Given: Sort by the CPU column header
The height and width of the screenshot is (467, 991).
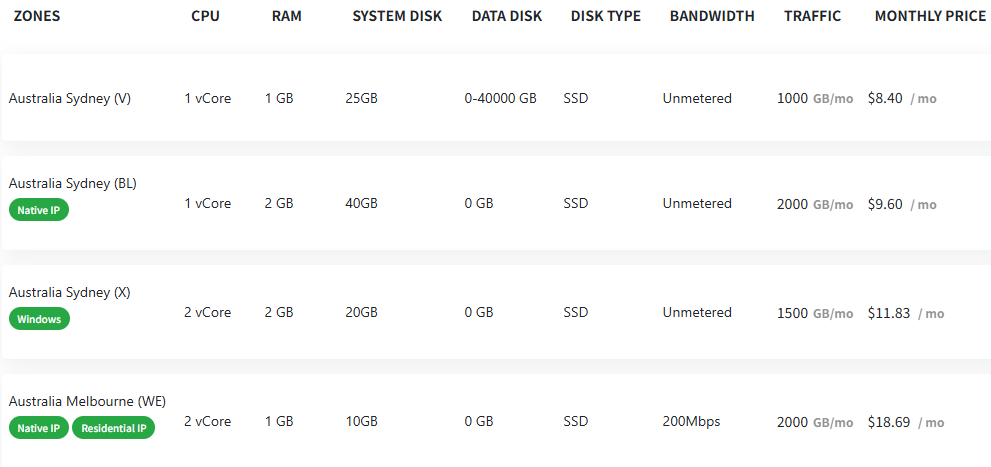Looking at the screenshot, I should pos(205,16).
